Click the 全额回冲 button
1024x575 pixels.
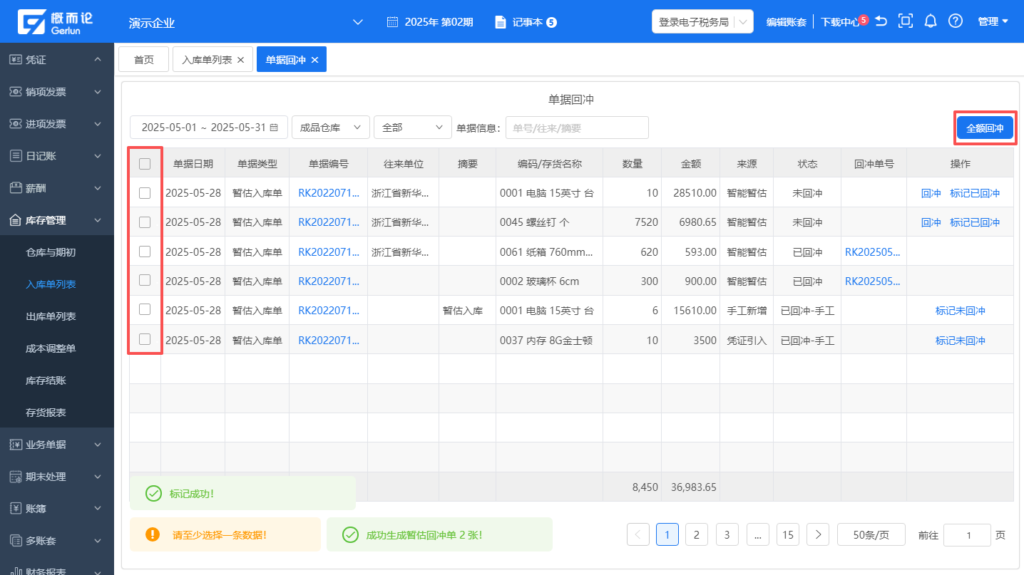coord(984,128)
